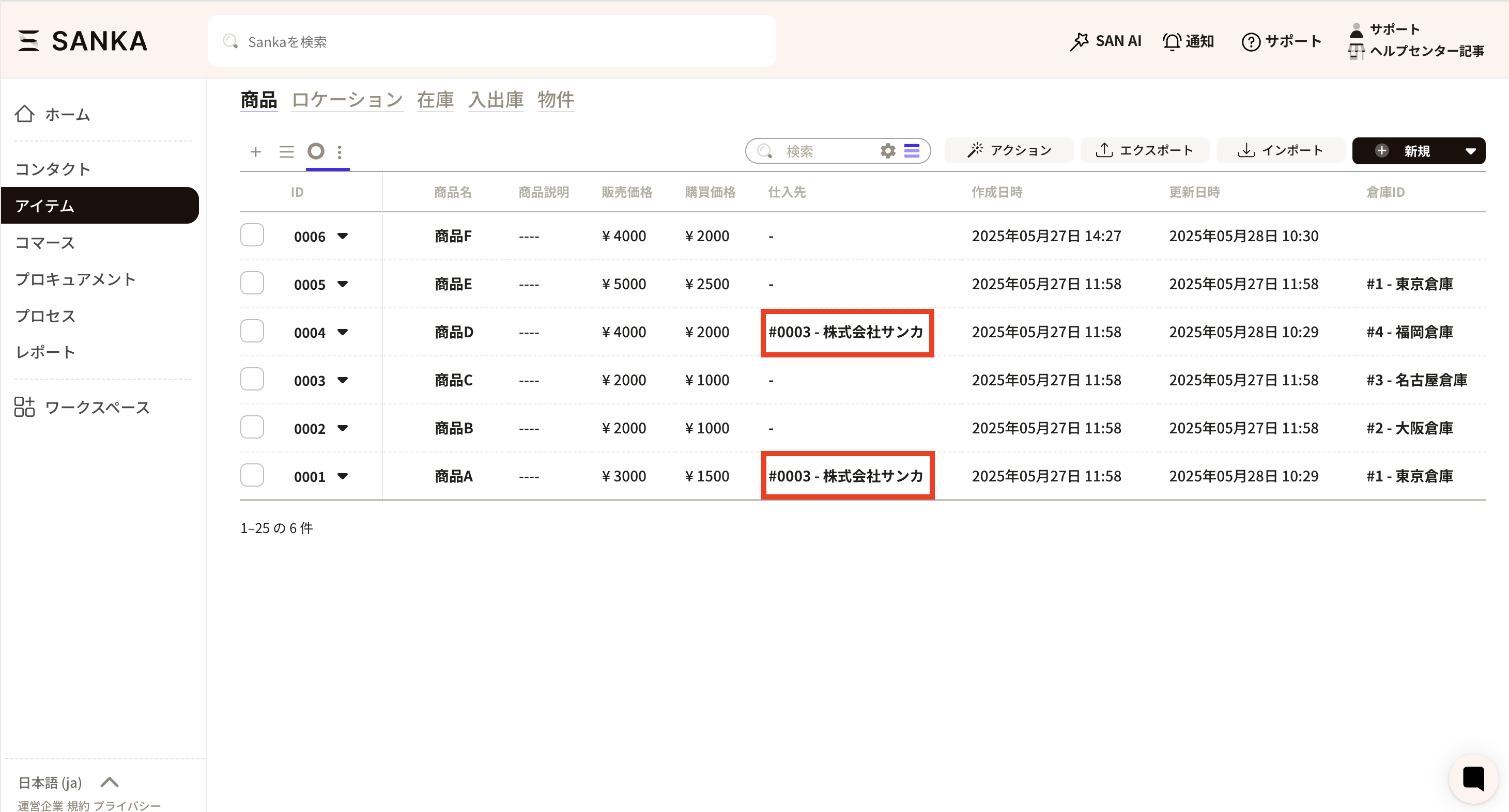Click the plus icon to add a view
The image size is (1509, 812).
click(x=255, y=152)
